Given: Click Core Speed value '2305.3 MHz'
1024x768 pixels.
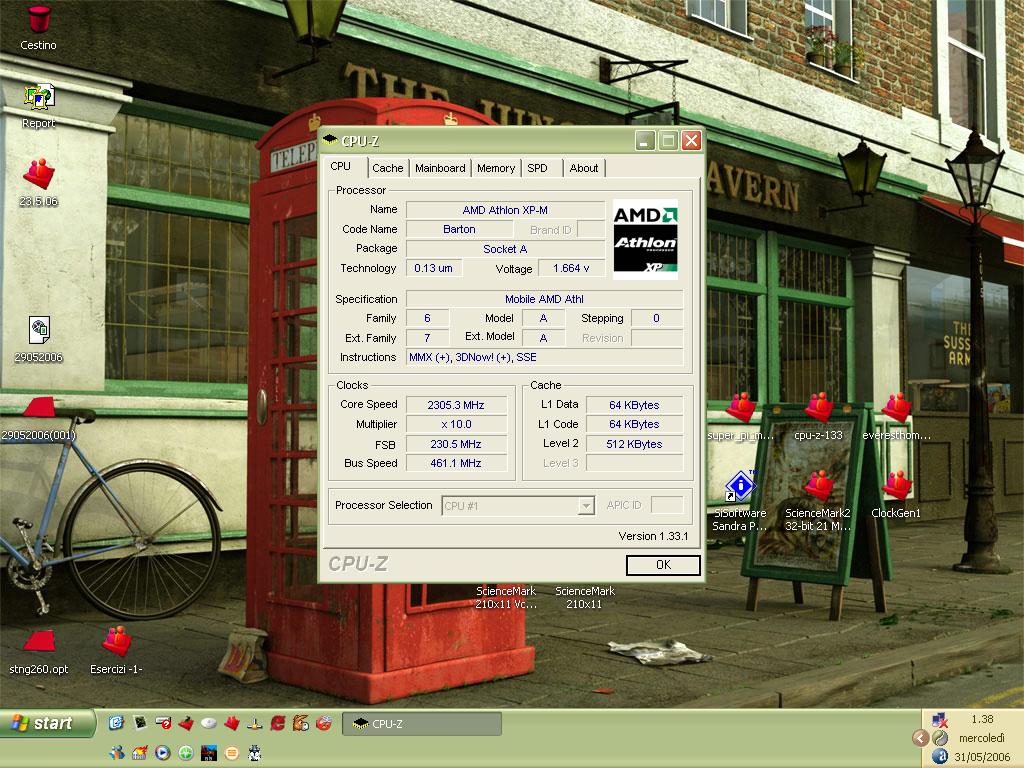Looking at the screenshot, I should tap(456, 405).
